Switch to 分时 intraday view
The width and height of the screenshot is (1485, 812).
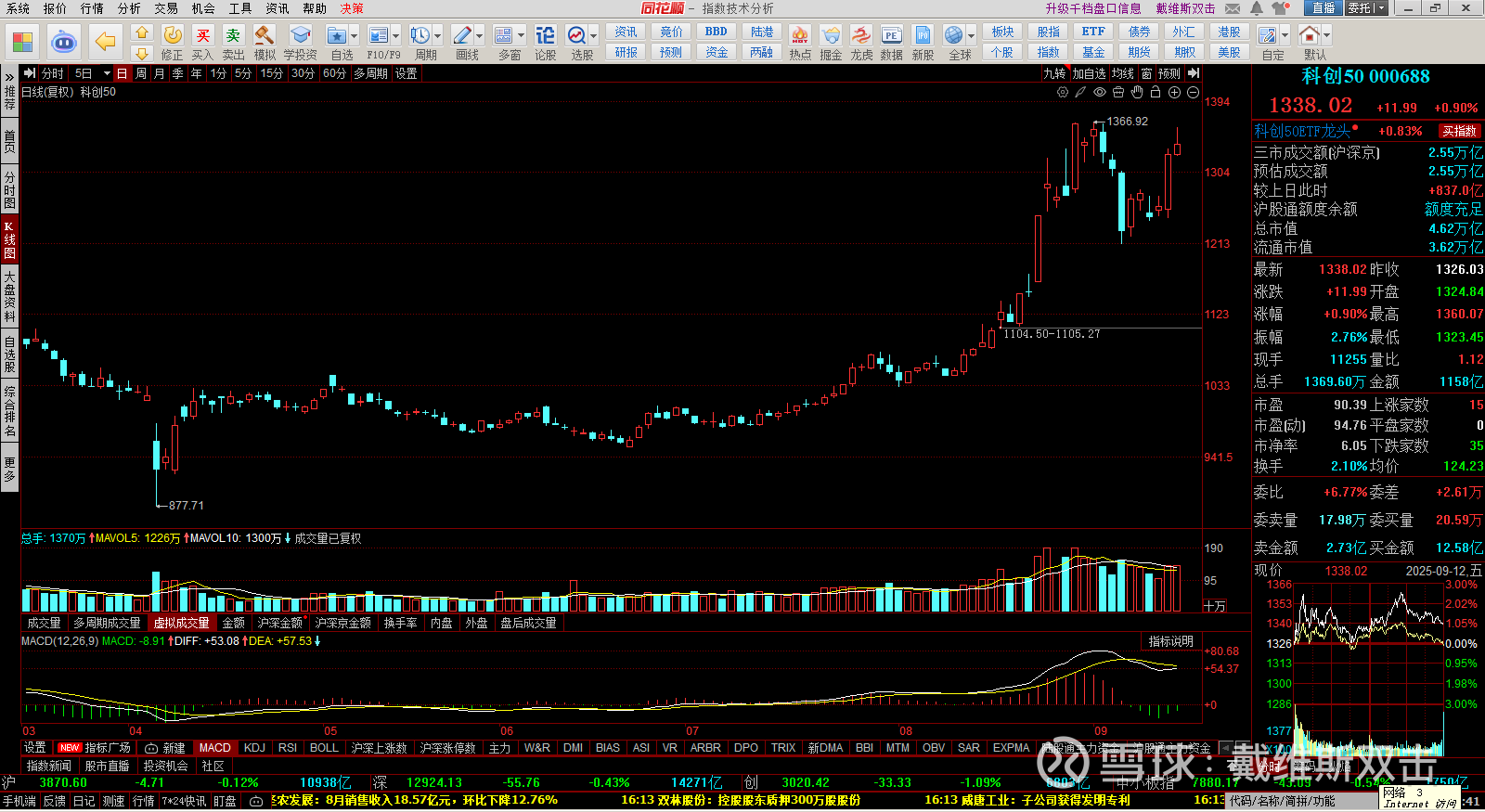[x=53, y=73]
